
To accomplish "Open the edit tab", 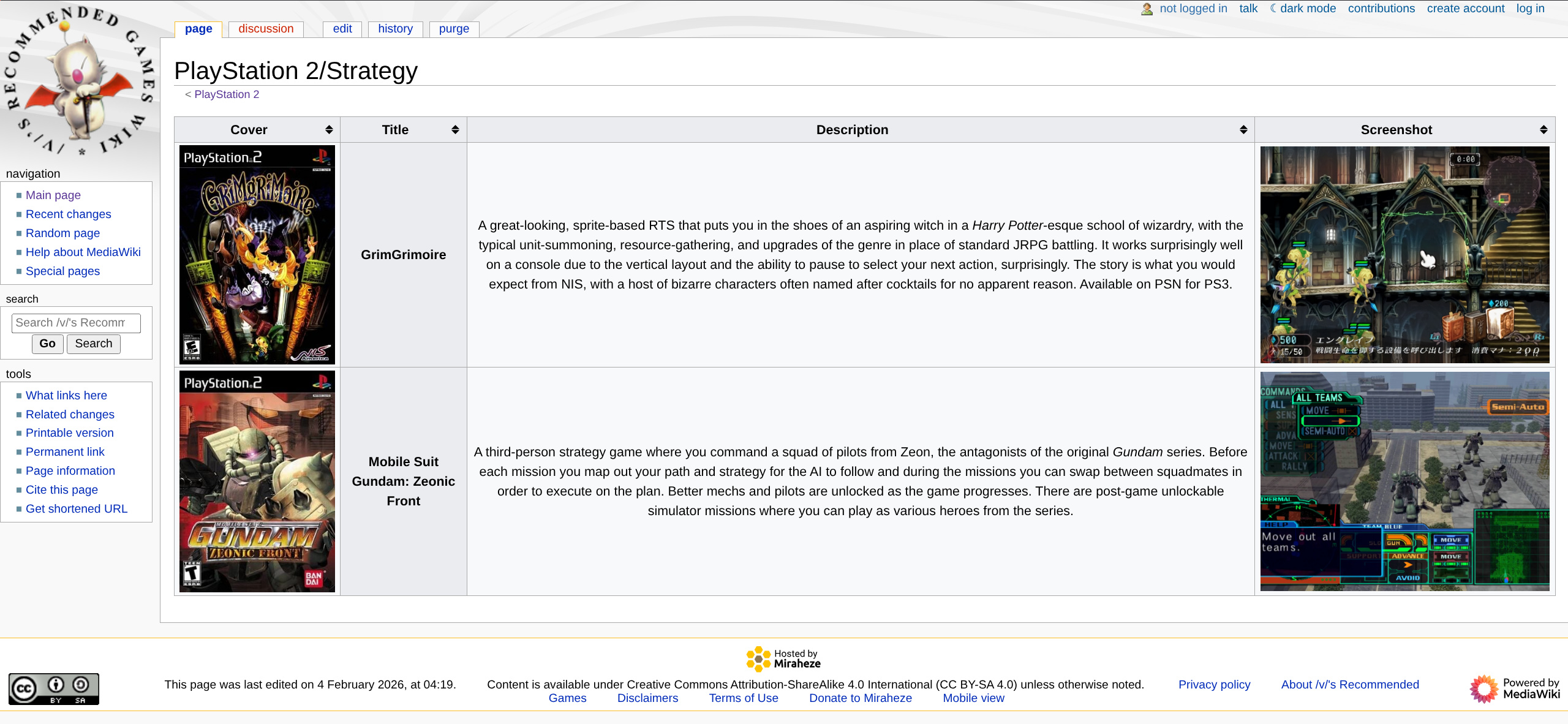I will (x=342, y=29).
